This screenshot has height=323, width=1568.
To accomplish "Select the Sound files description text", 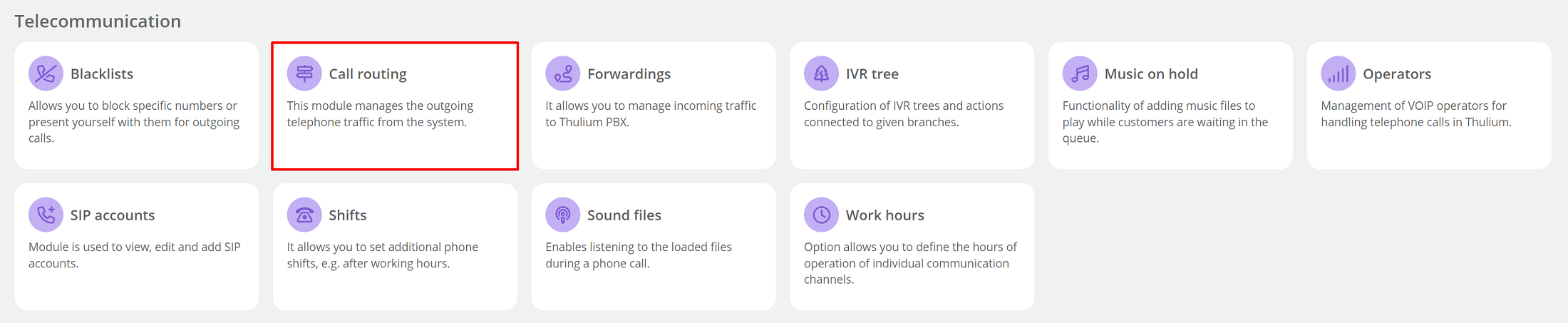I will click(639, 255).
